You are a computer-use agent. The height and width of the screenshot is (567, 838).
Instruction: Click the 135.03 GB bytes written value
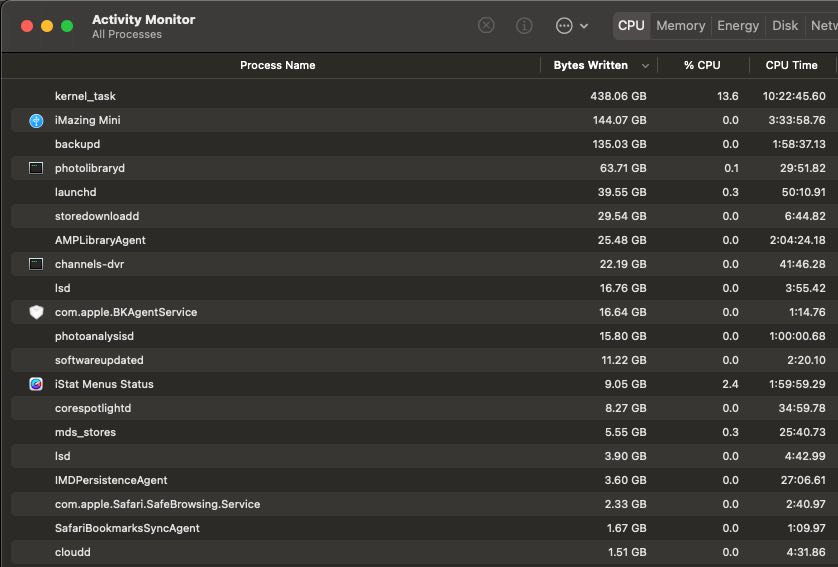(619, 144)
